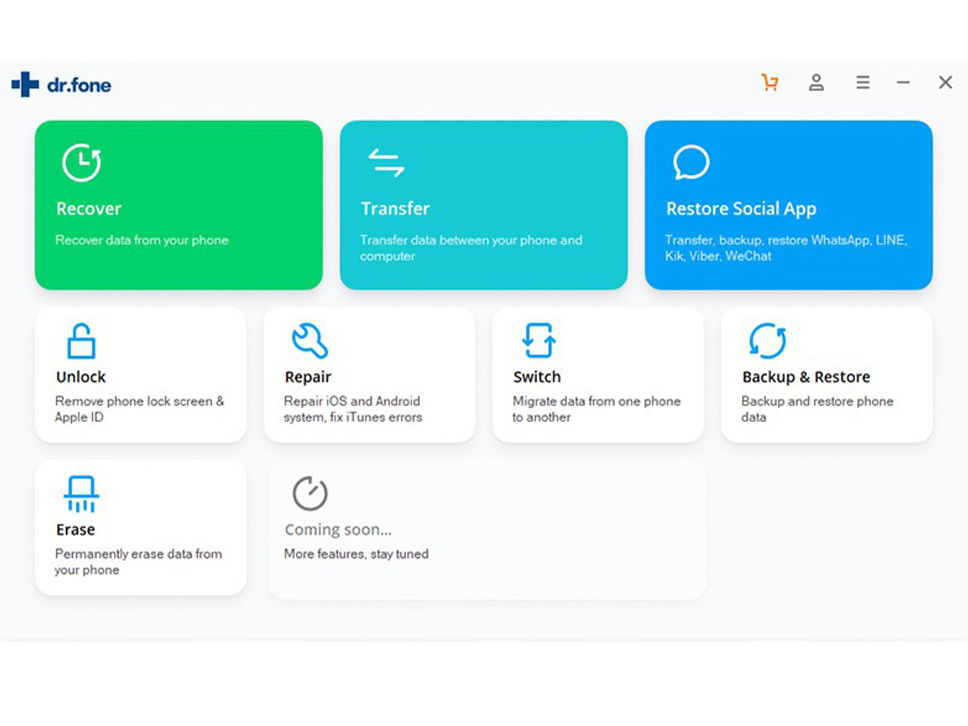
Task: Click the Erase shredder icon
Action: [81, 494]
